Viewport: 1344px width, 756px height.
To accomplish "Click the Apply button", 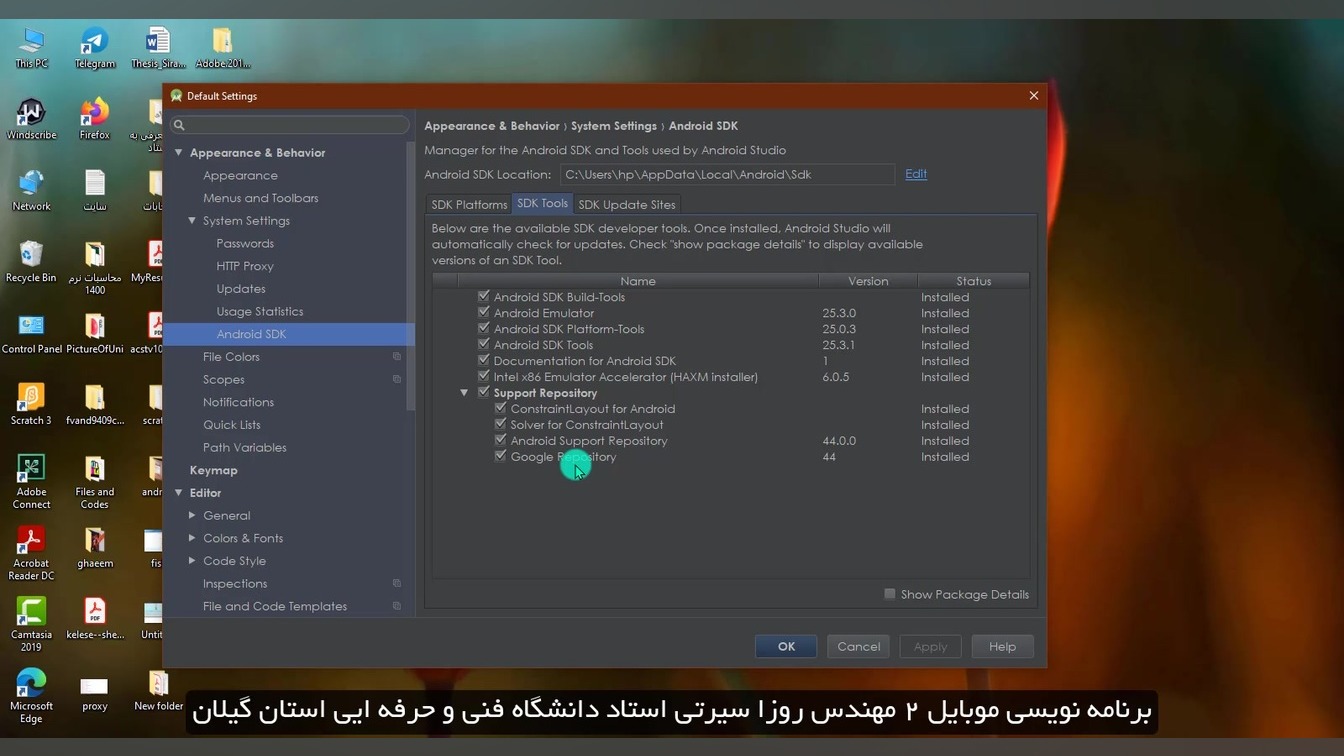I will coord(930,646).
